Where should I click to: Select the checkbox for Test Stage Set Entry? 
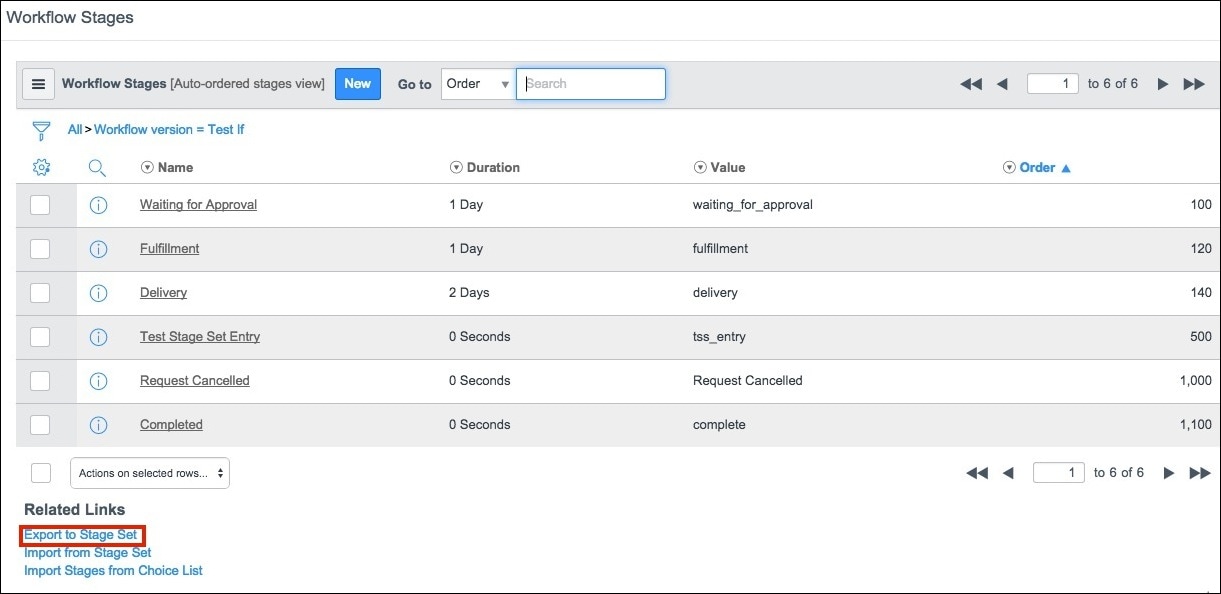(41, 337)
